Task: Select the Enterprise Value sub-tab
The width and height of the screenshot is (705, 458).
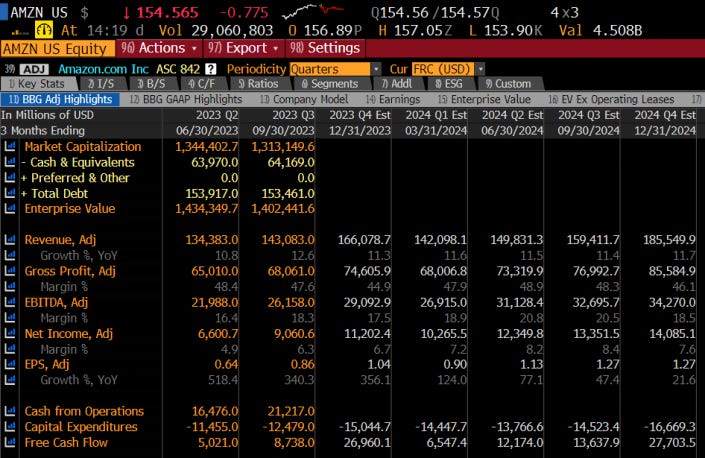Action: (x=485, y=99)
